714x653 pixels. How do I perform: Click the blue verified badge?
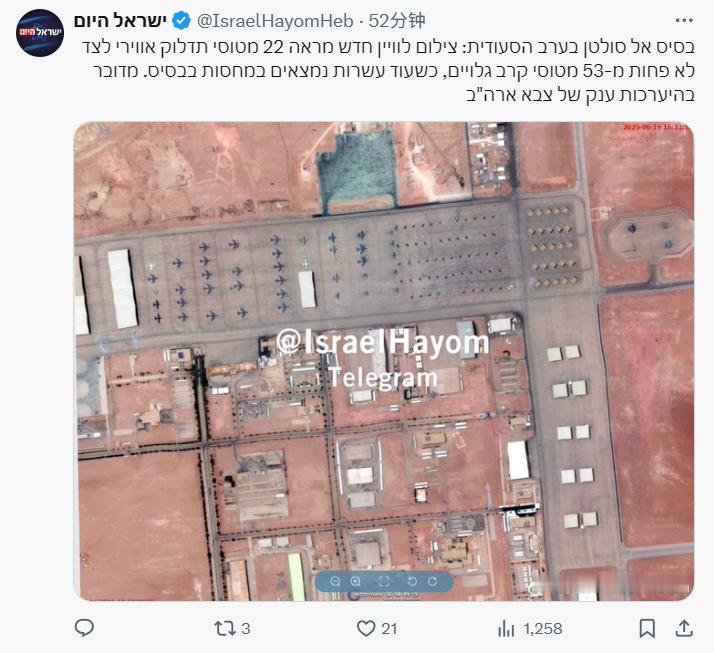181,21
